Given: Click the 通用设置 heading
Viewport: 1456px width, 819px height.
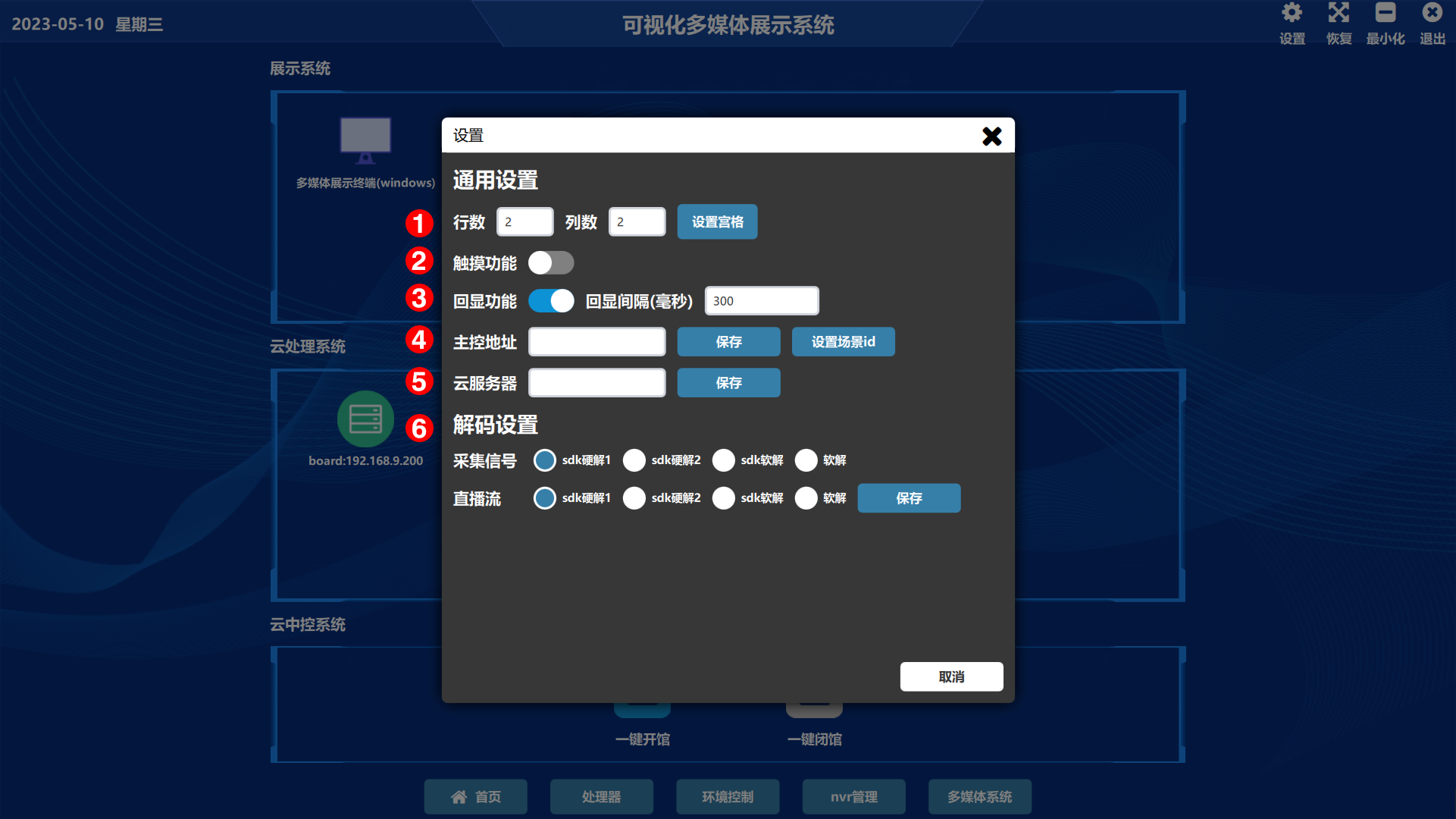Looking at the screenshot, I should 496,180.
